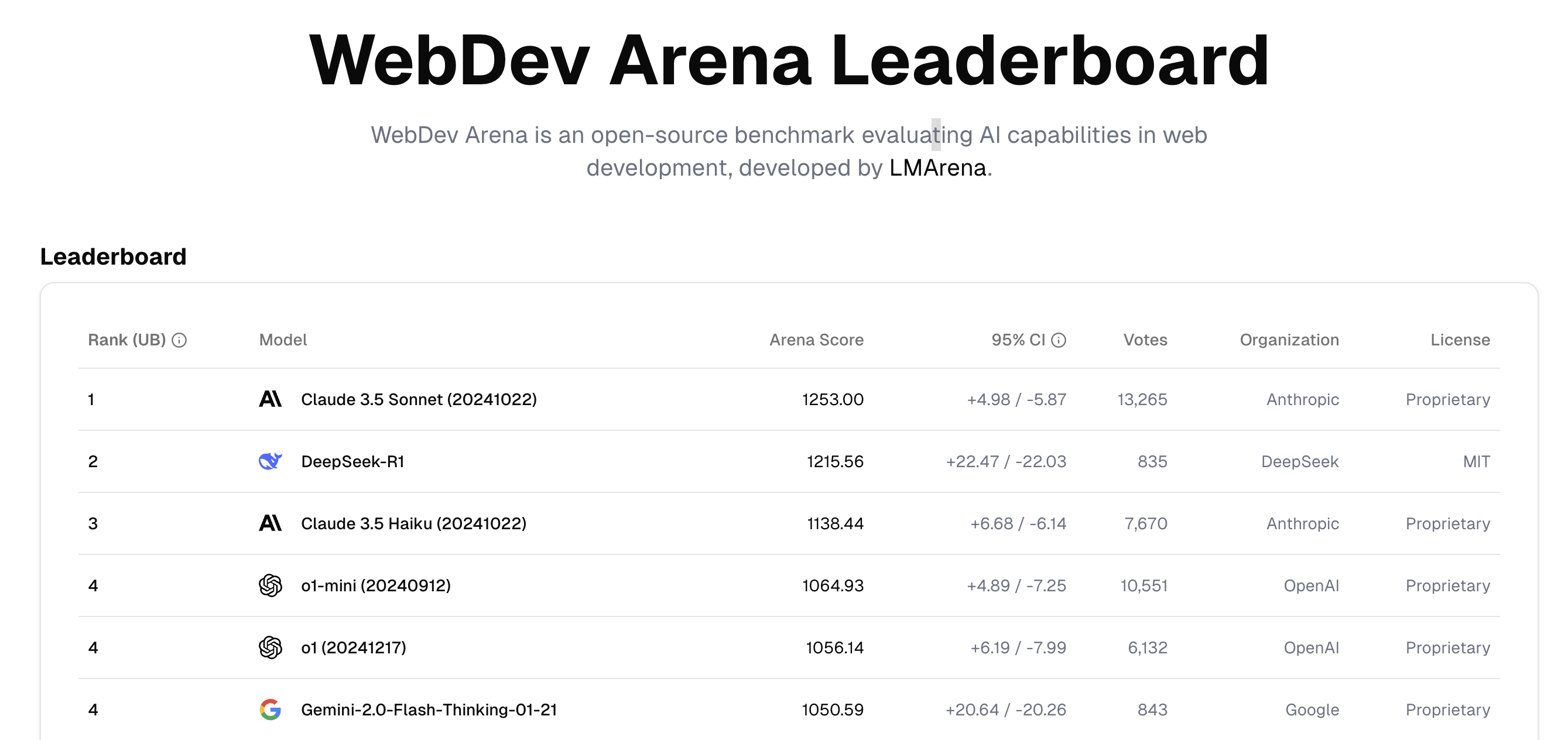Sort by Votes column header
The image size is (1568, 740).
[x=1145, y=340]
